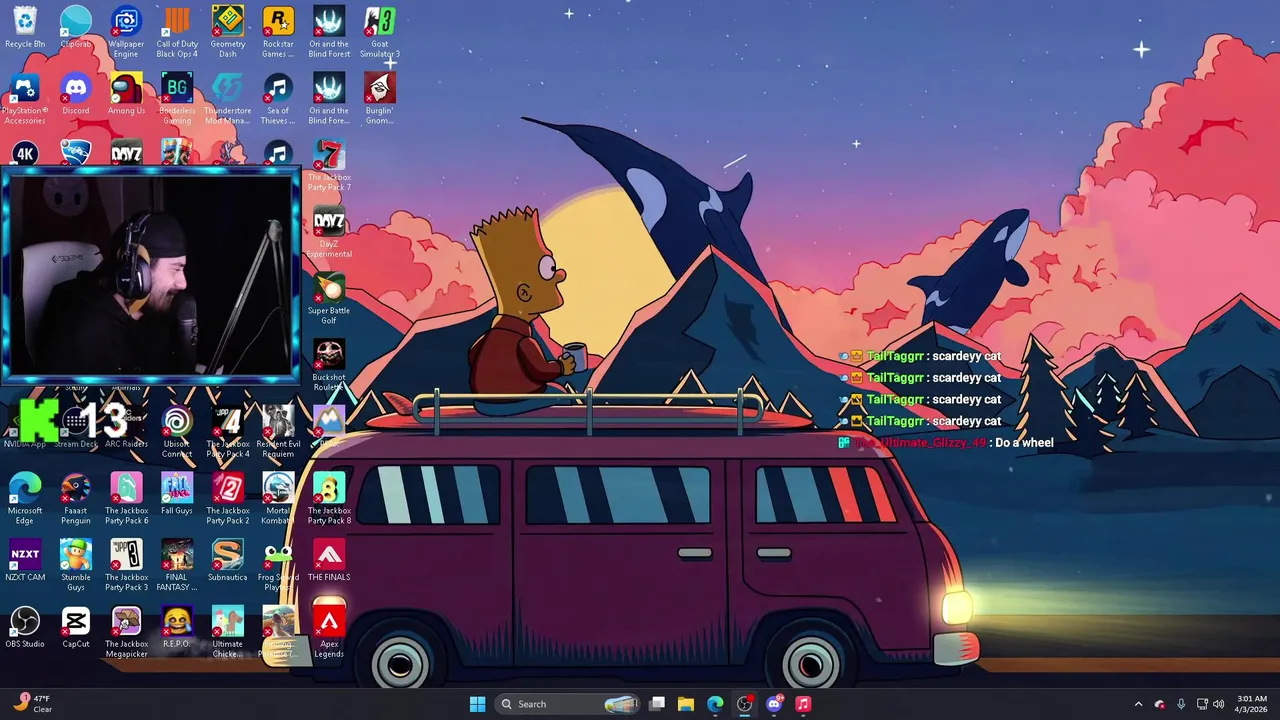Select the Among Us desktop icon

(x=126, y=95)
